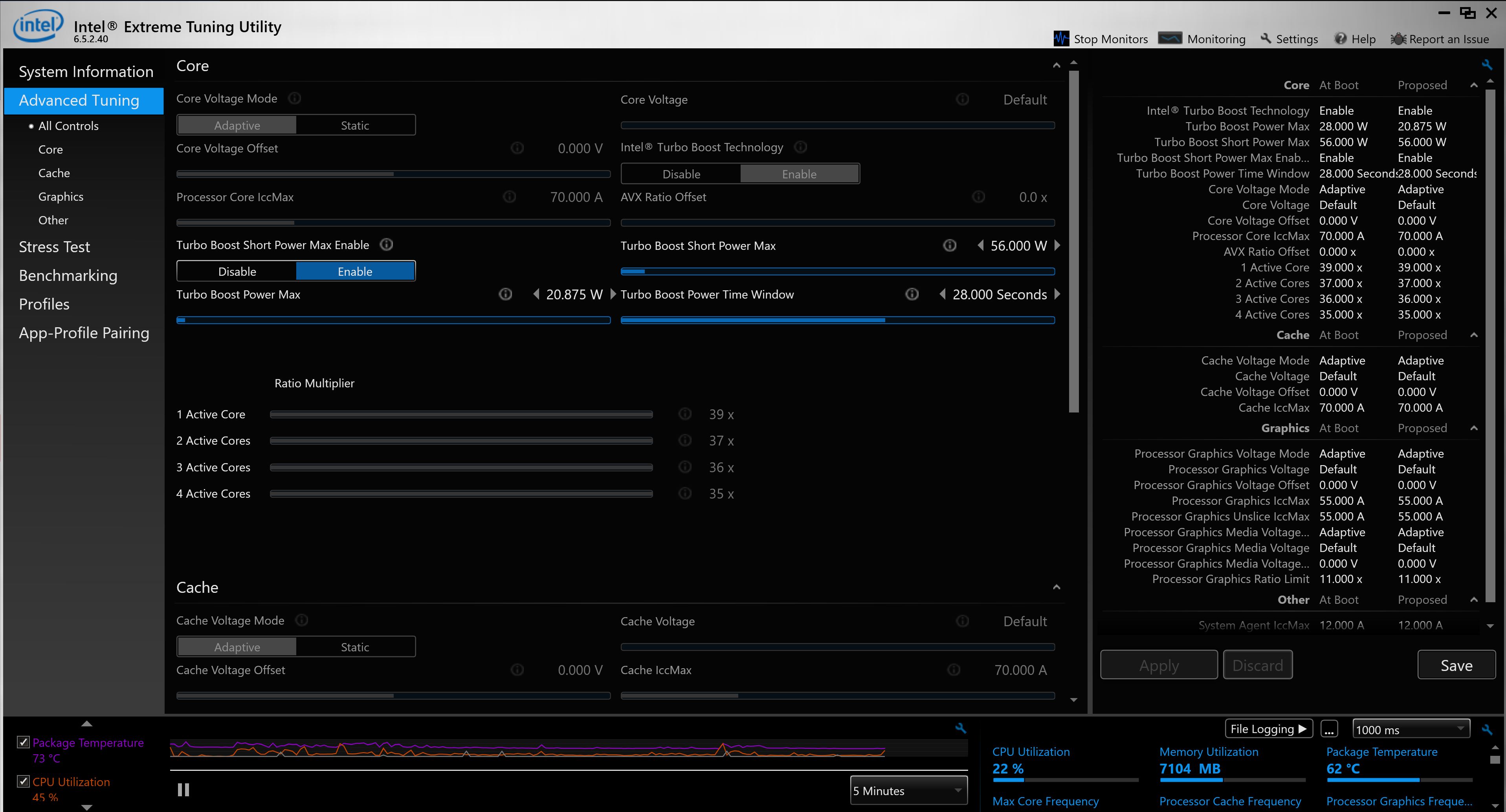Click the blue wrench icon above proposed settings panel

1487,64
